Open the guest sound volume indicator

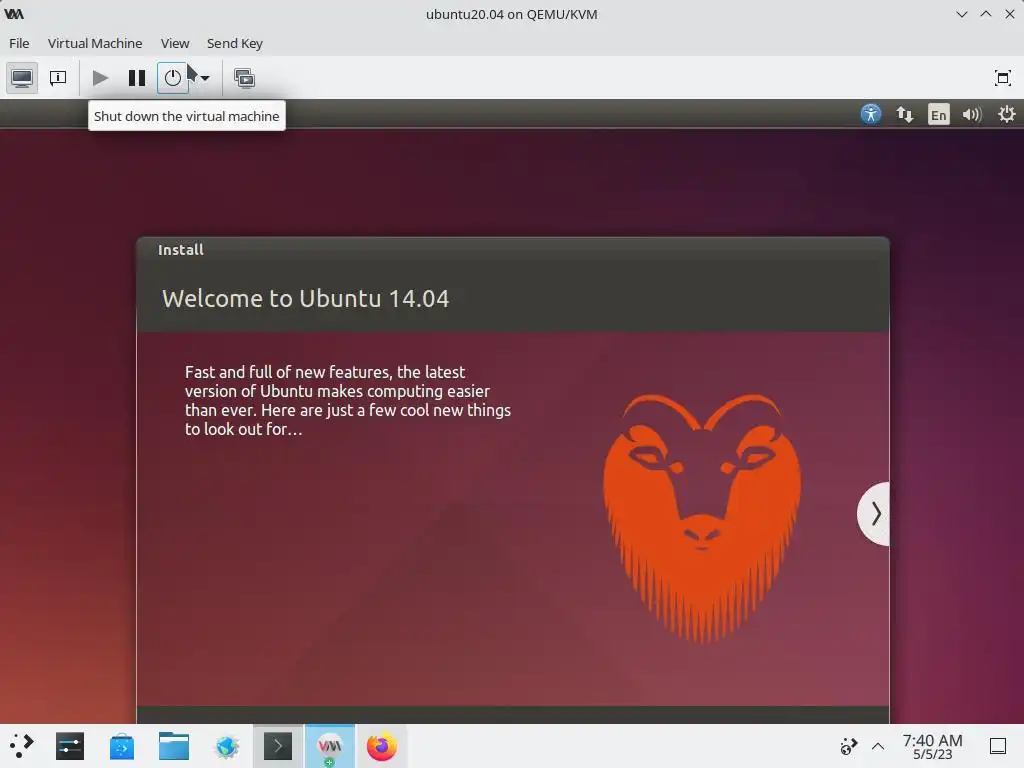point(972,115)
